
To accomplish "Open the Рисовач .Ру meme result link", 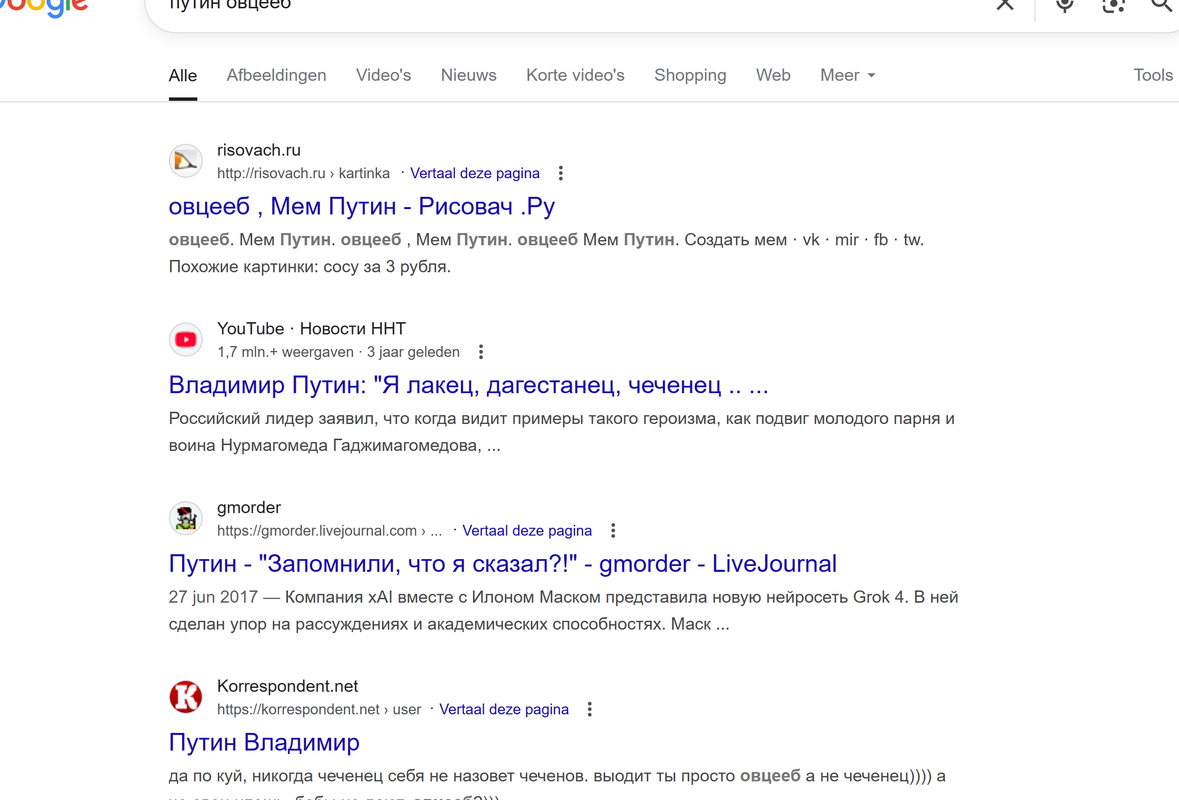I will point(362,206).
